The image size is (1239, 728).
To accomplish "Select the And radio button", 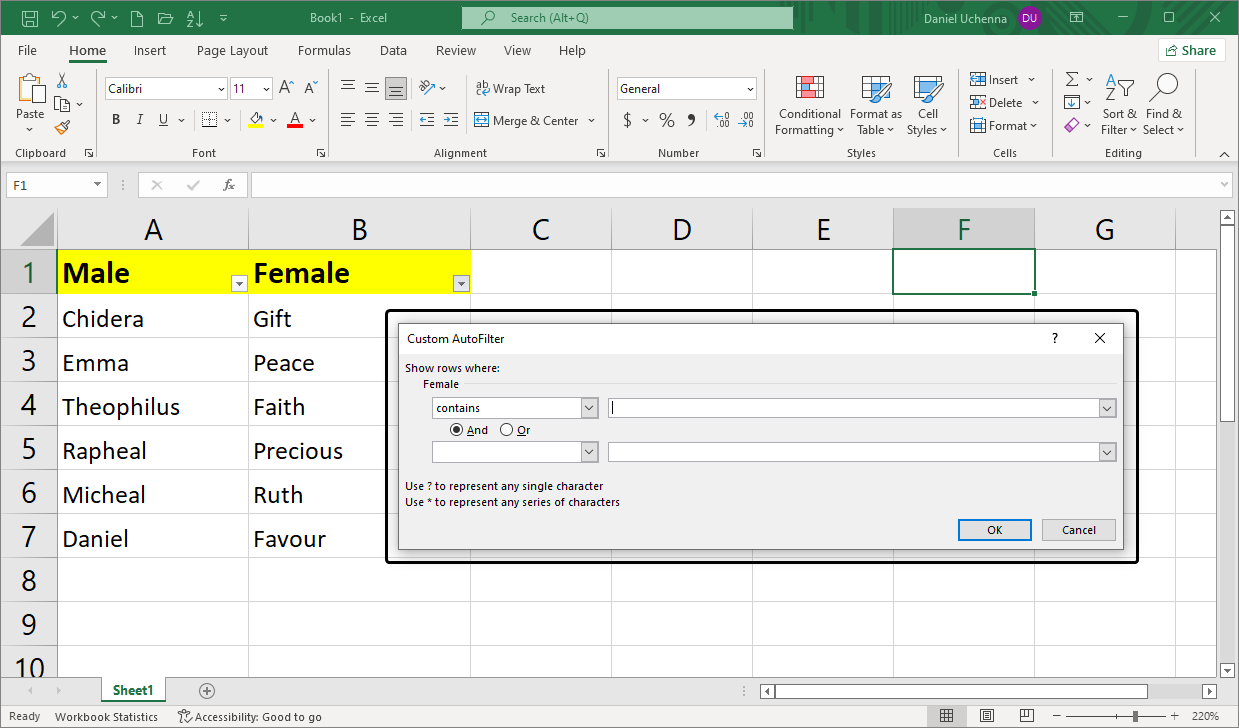I will [x=457, y=430].
